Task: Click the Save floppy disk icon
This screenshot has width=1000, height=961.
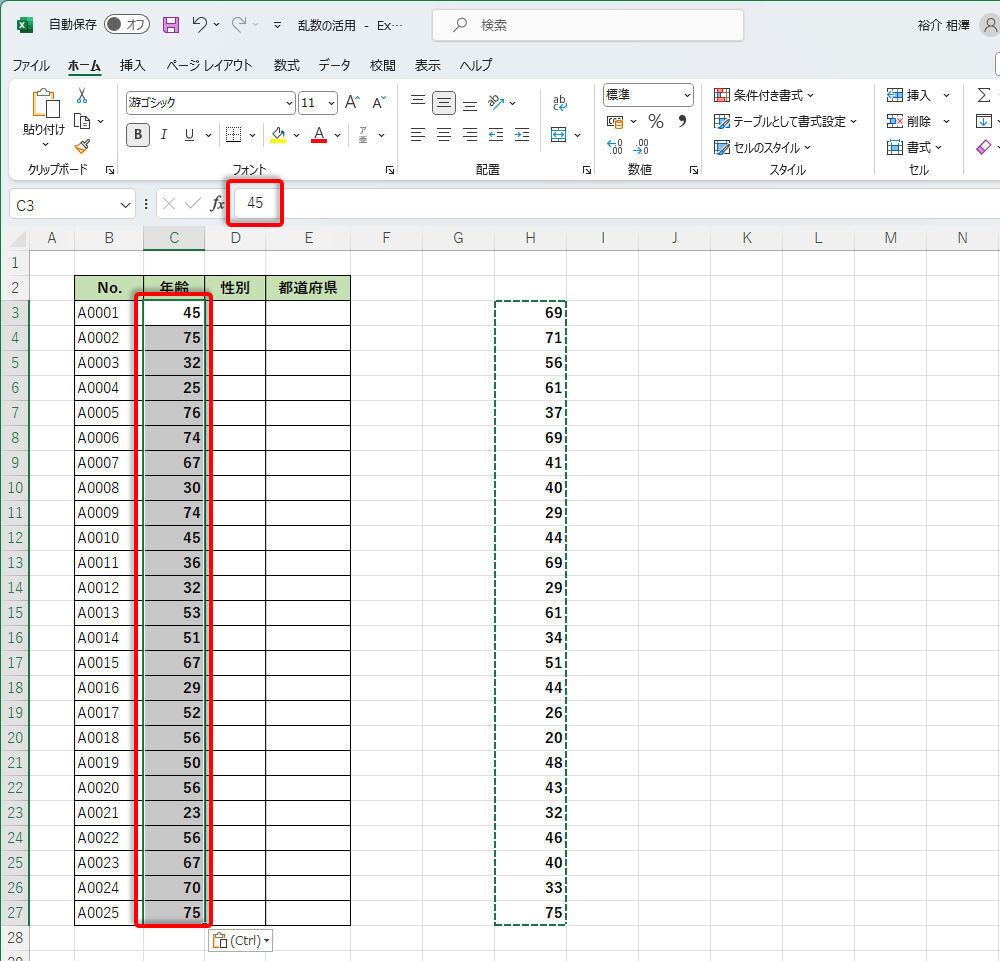Action: [x=171, y=25]
